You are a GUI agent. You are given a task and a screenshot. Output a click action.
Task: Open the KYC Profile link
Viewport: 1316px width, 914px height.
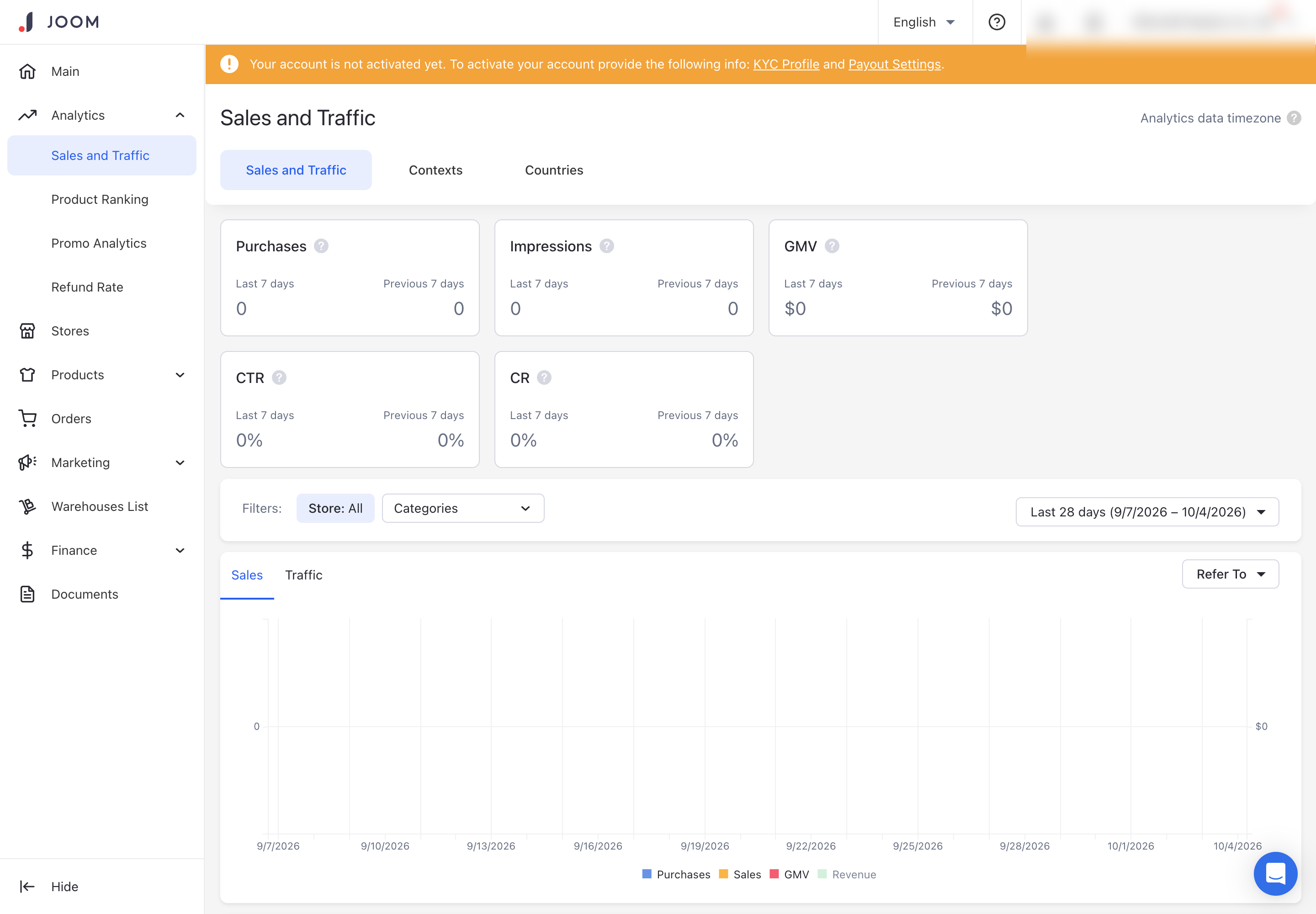tap(785, 64)
